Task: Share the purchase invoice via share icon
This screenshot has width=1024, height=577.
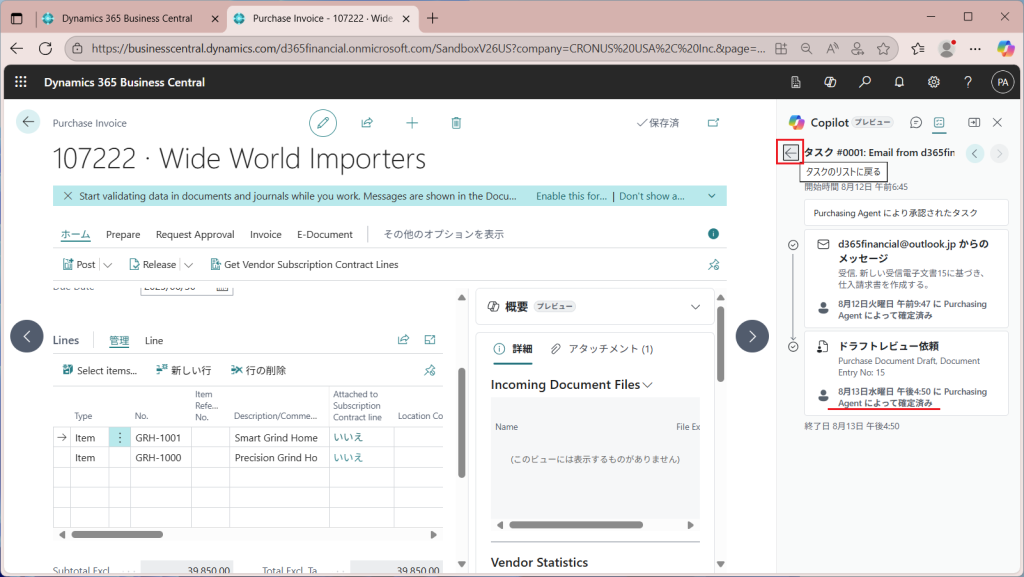Action: [367, 123]
